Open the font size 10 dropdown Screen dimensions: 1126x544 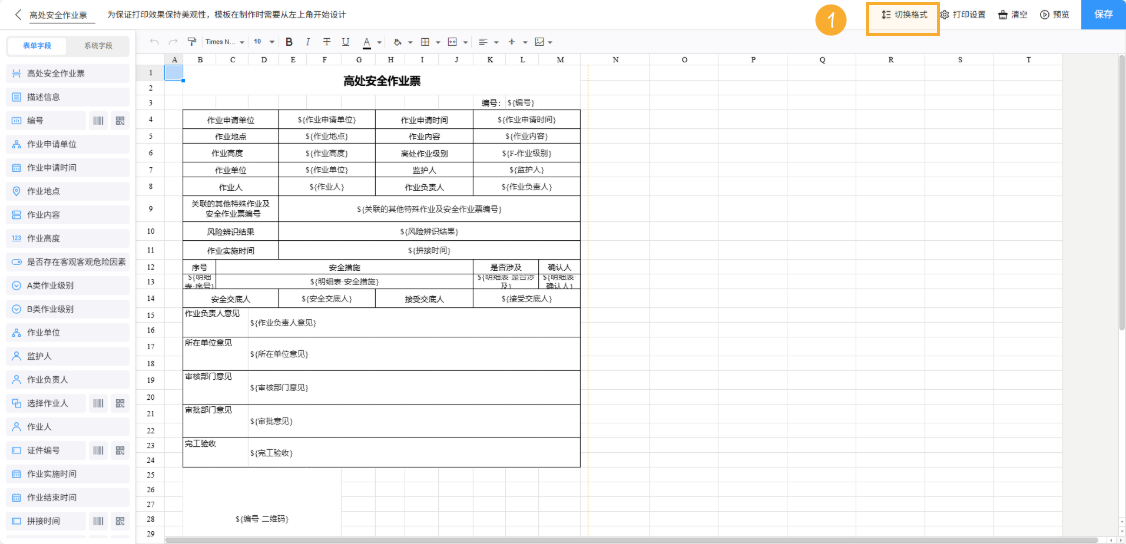[264, 42]
